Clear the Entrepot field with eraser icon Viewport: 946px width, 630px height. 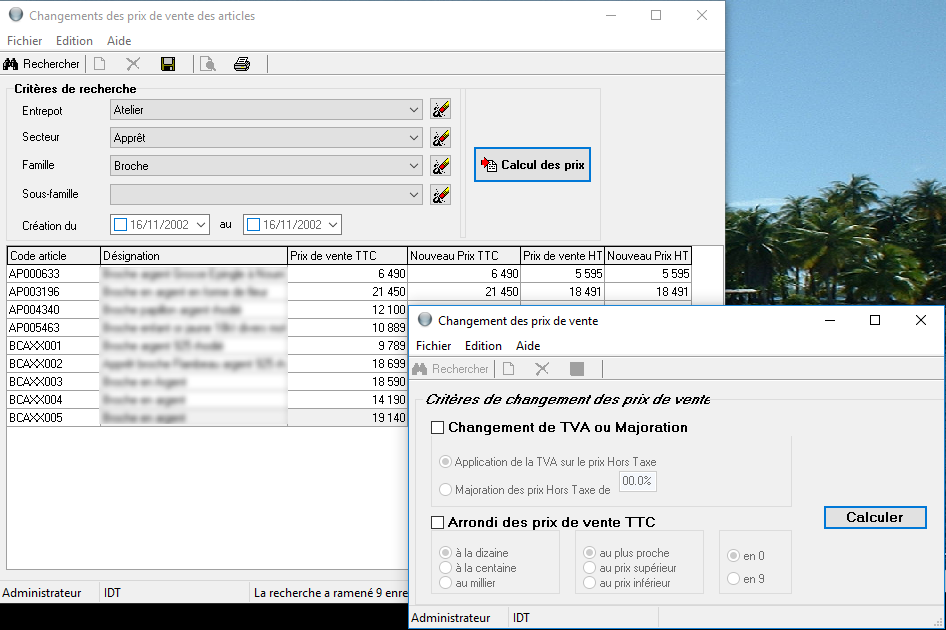(440, 110)
